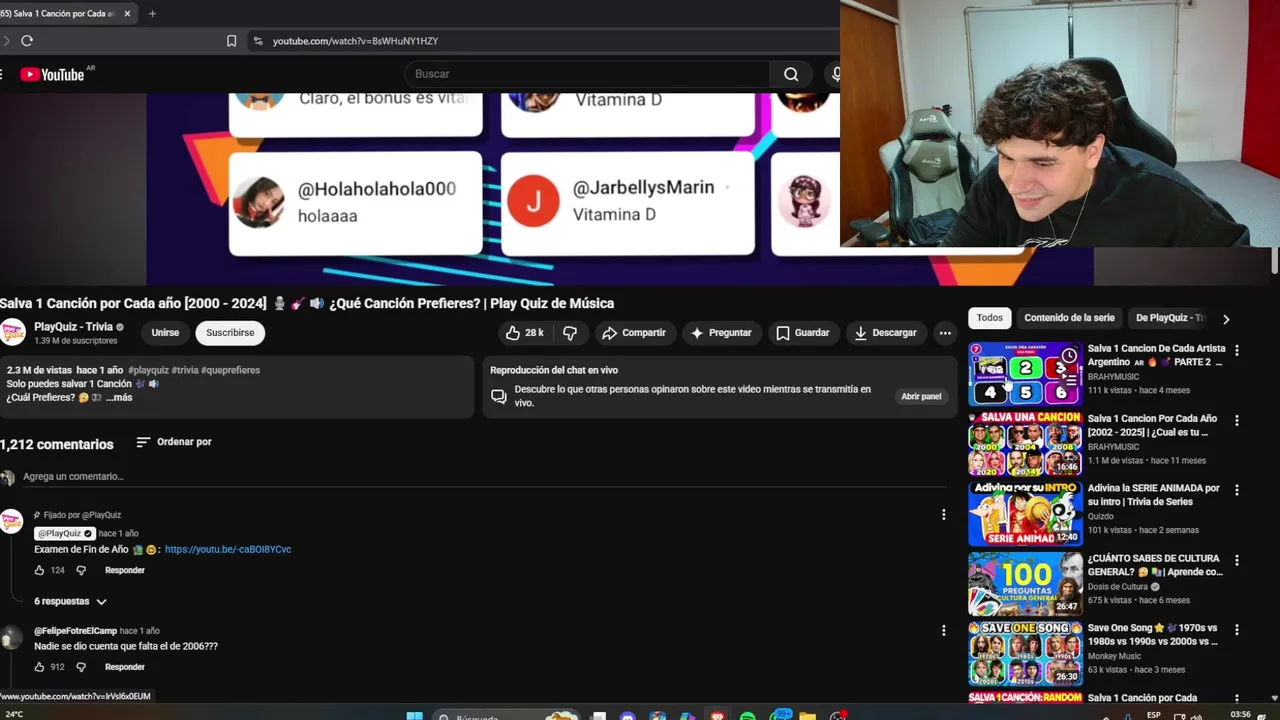Open Discord from the taskbar
Image resolution: width=1280 pixels, height=720 pixels.
click(627, 716)
